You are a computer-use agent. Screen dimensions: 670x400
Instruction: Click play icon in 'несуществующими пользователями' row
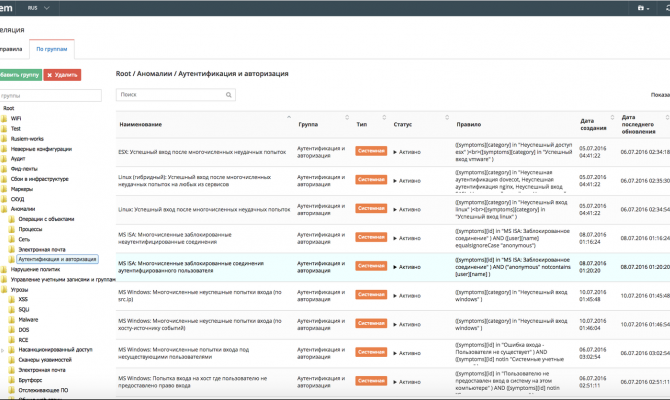pos(395,353)
